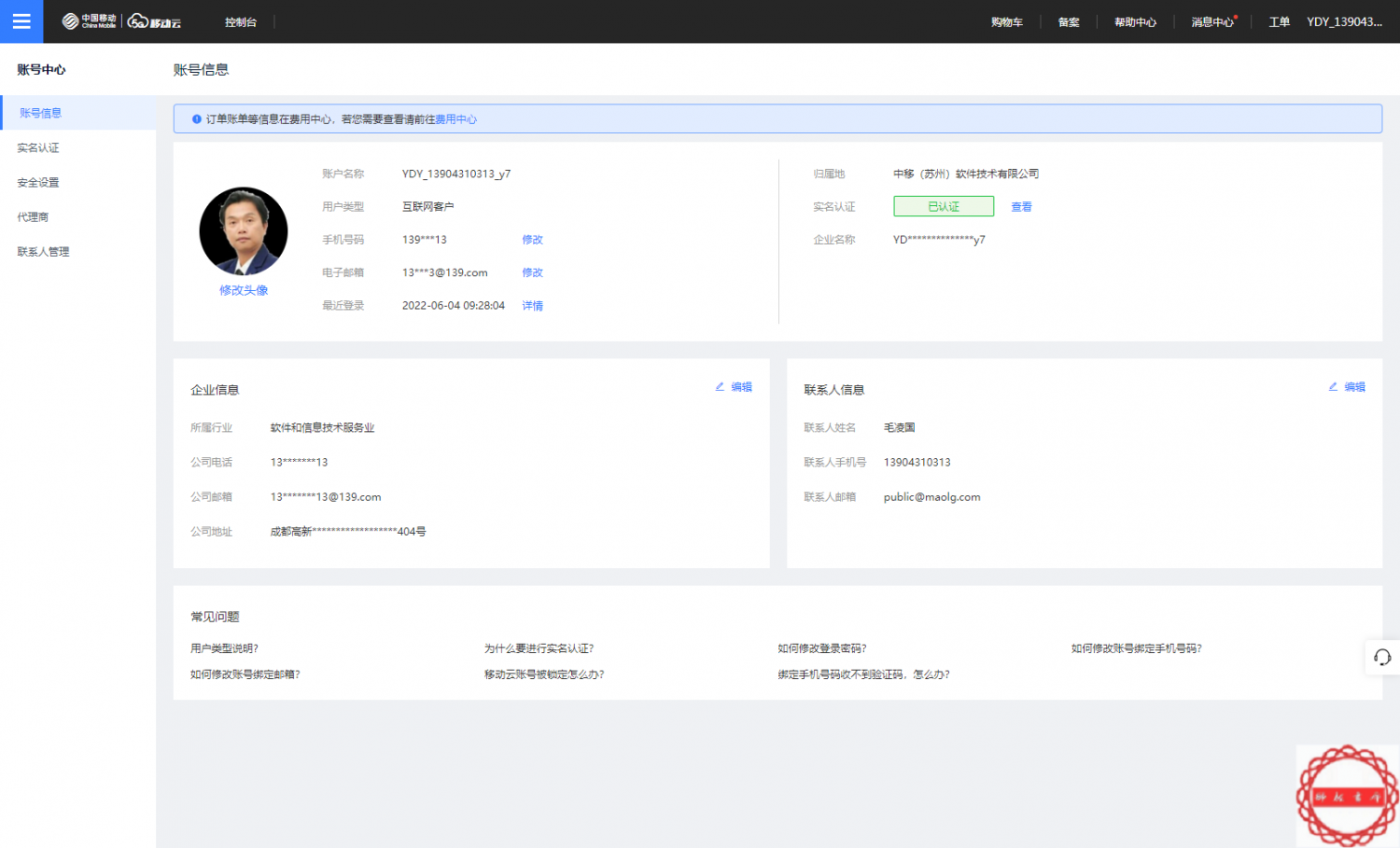Image resolution: width=1400 pixels, height=848 pixels.
Task: Follow the 费用中心 link in the banner
Action: (455, 119)
